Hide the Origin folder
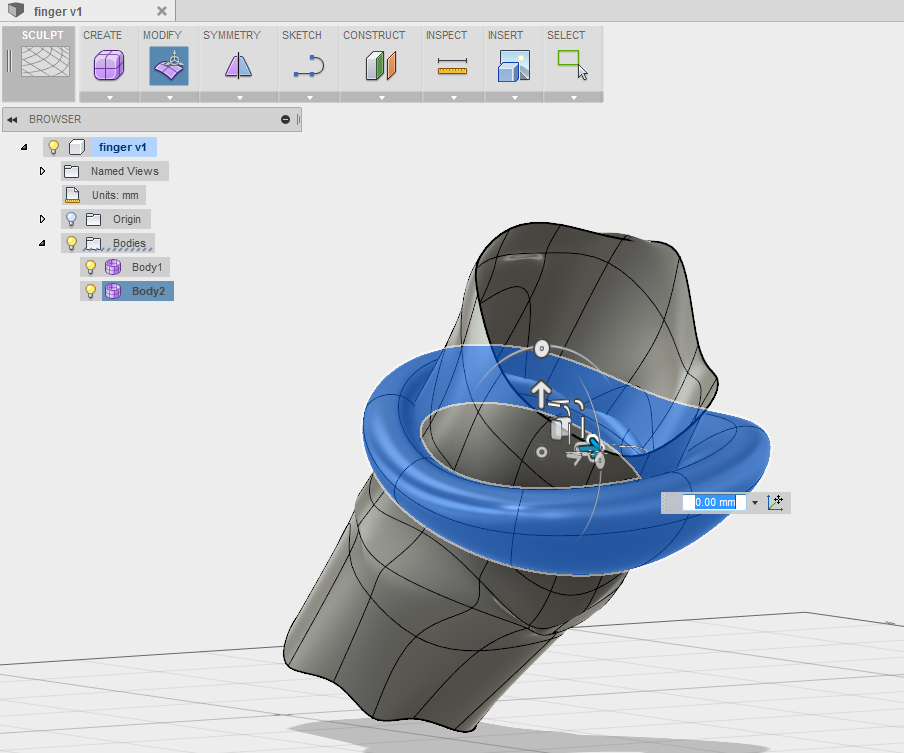Image resolution: width=904 pixels, height=753 pixels. pyautogui.click(x=71, y=219)
